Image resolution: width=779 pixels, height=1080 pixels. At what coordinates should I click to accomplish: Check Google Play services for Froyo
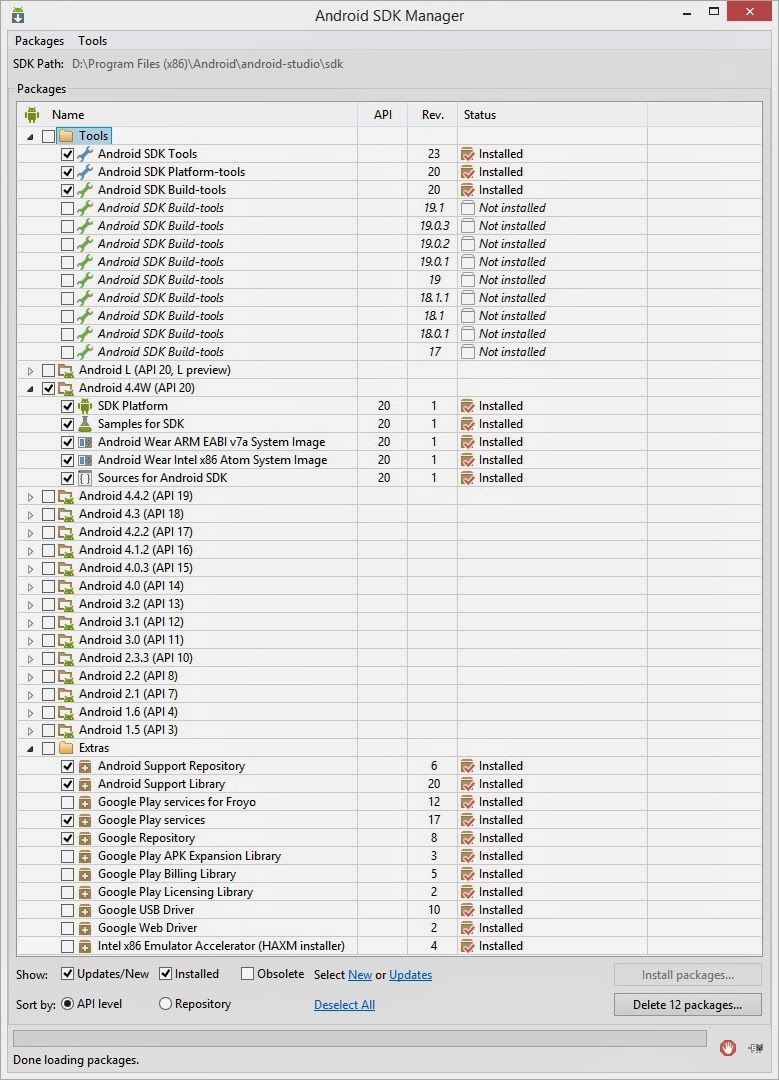point(67,802)
